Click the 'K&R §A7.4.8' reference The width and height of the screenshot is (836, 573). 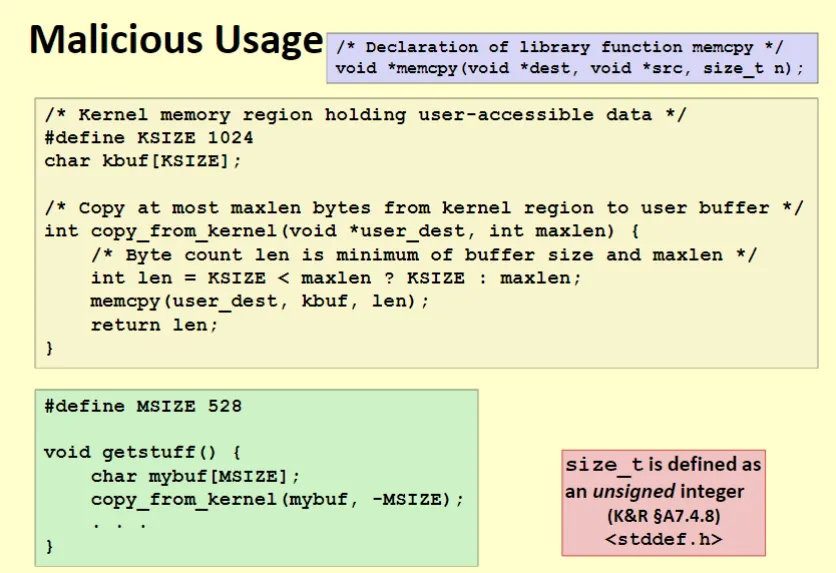(x=662, y=517)
